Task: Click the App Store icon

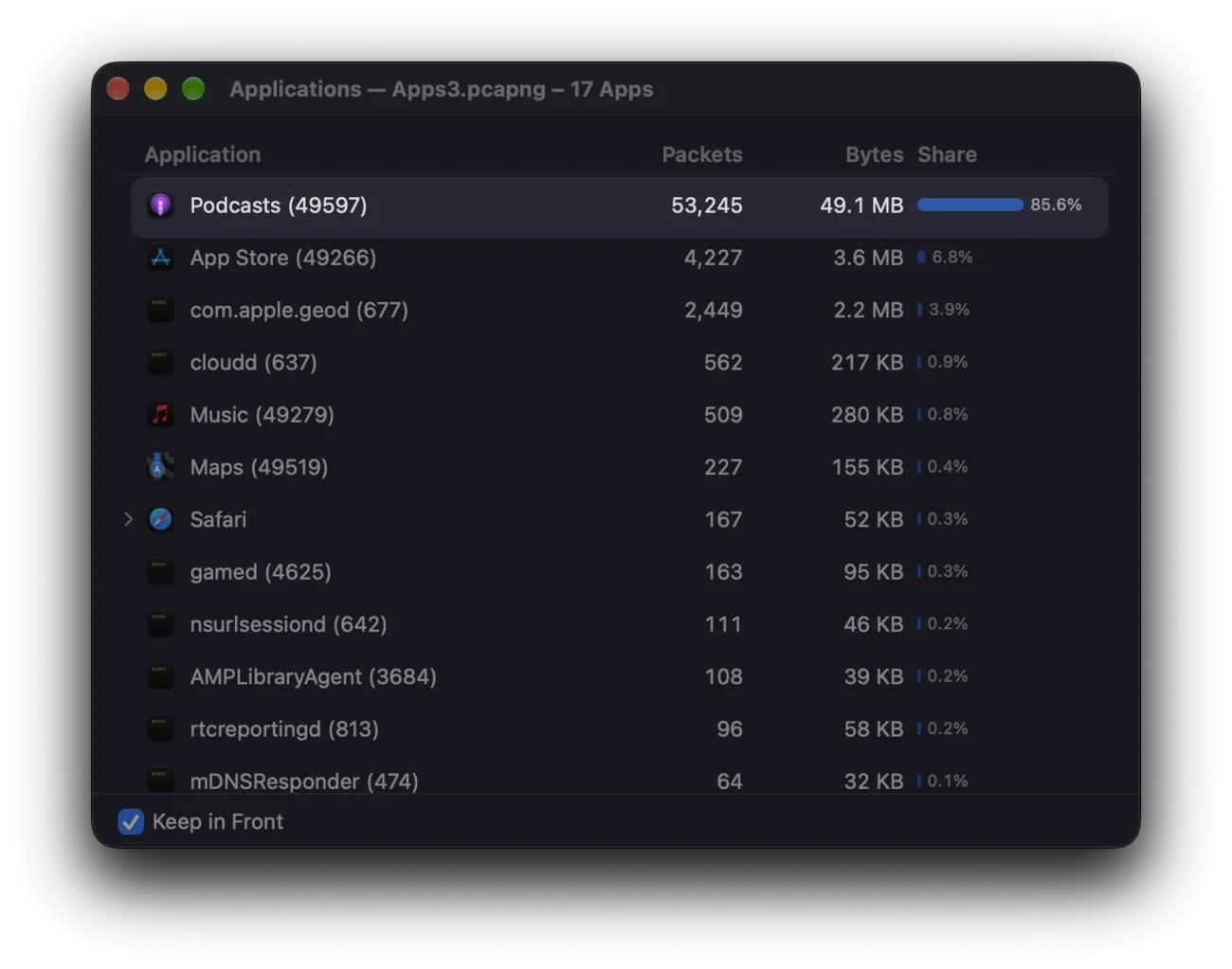Action: point(160,258)
